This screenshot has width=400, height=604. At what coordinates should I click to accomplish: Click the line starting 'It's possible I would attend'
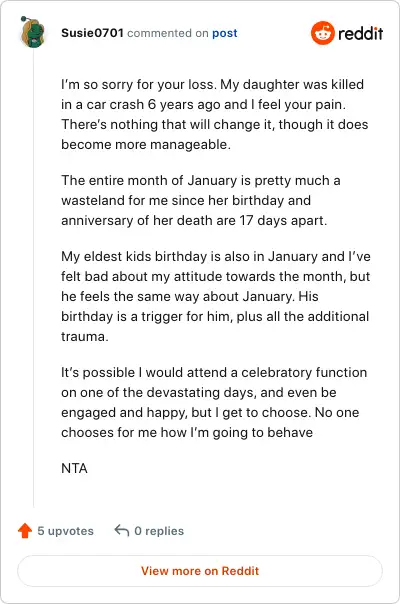(214, 372)
